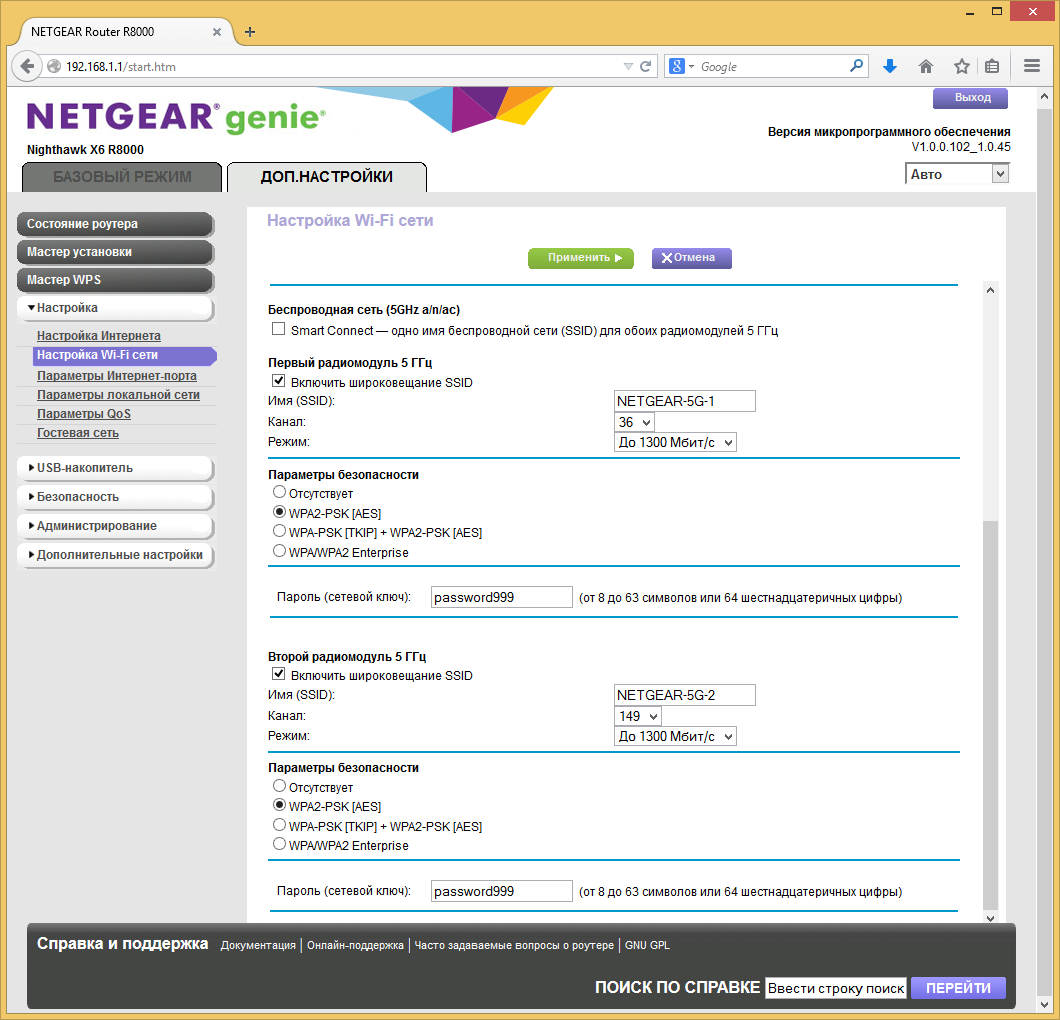This screenshot has width=1060, height=1020.
Task: Open 'Состояние роутера' menu item
Action: pos(116,224)
